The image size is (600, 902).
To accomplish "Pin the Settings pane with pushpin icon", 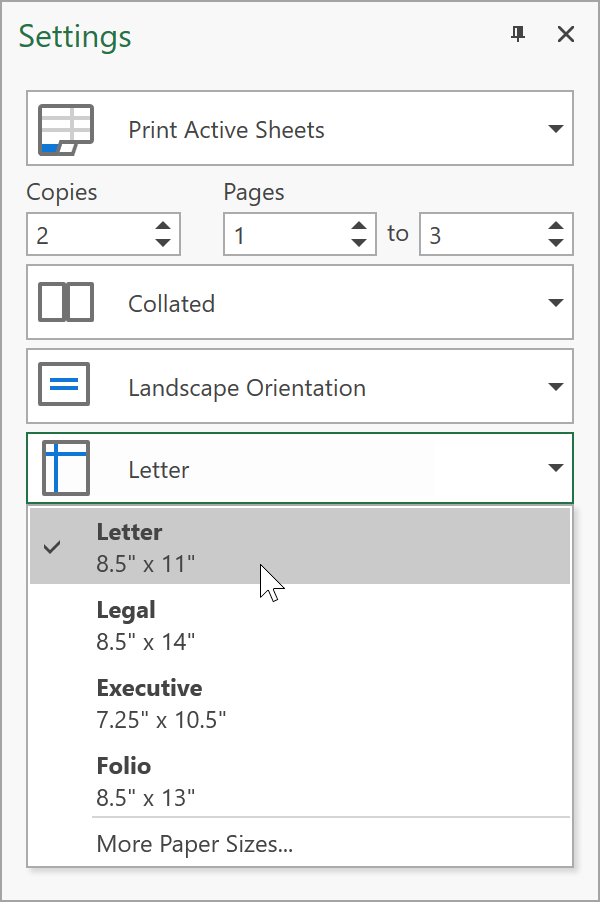I will (517, 35).
